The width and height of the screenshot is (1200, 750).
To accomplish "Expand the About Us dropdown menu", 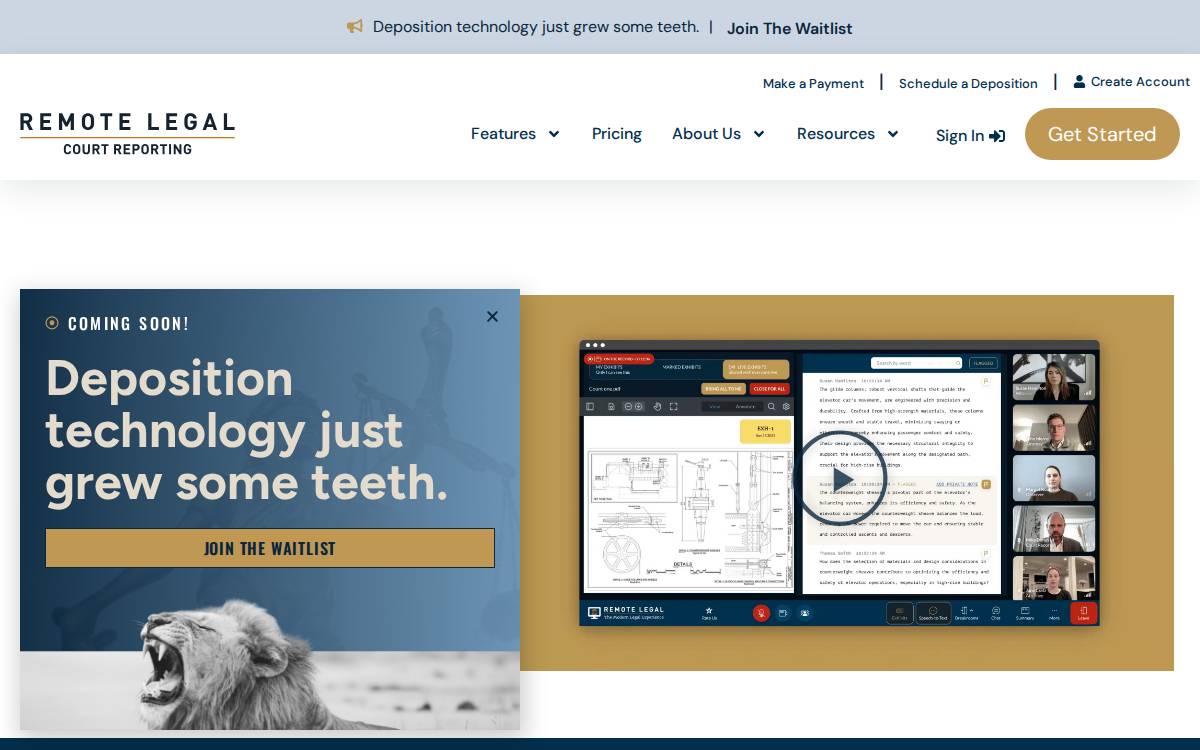I will tap(718, 134).
